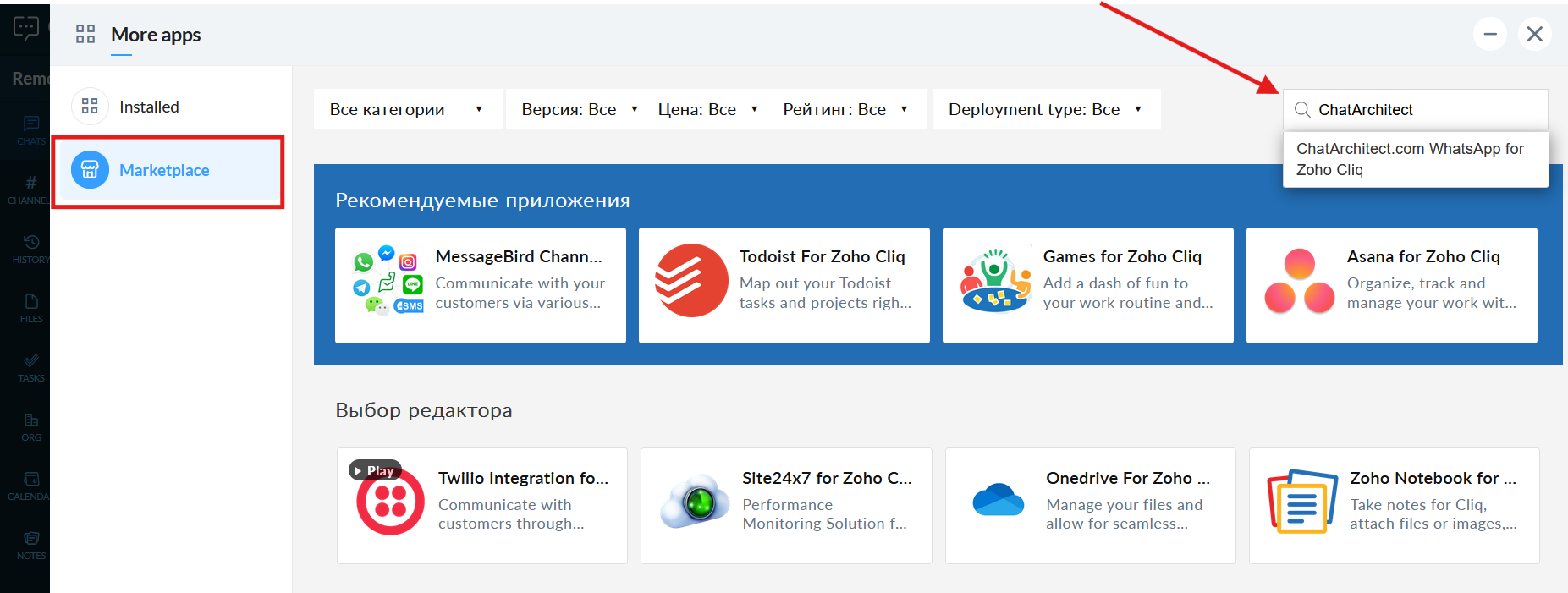Viewport: 1568px width, 593px height.
Task: Click the Games for Zoho Cliq icon
Action: [995, 281]
